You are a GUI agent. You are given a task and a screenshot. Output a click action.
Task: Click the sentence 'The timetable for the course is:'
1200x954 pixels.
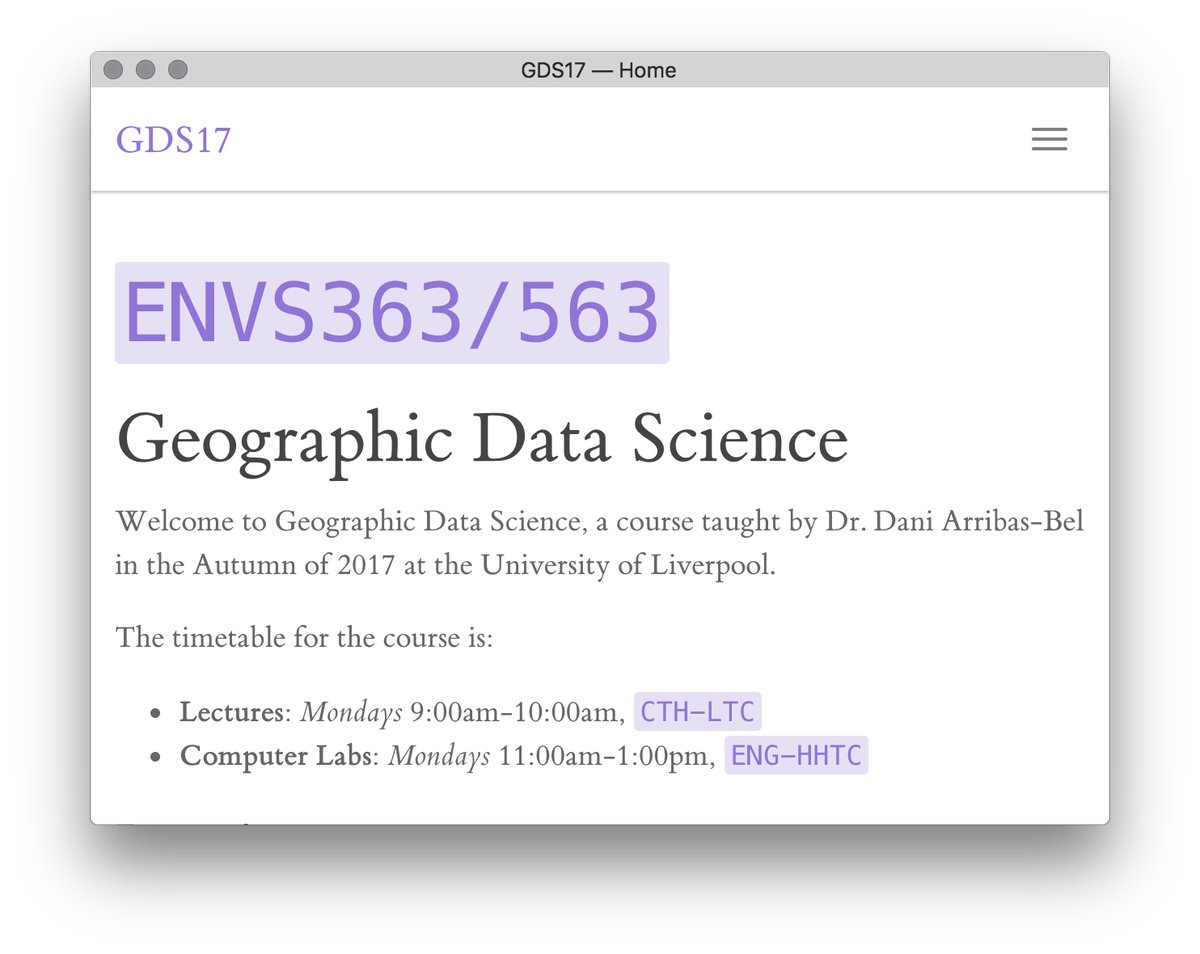tap(304, 637)
